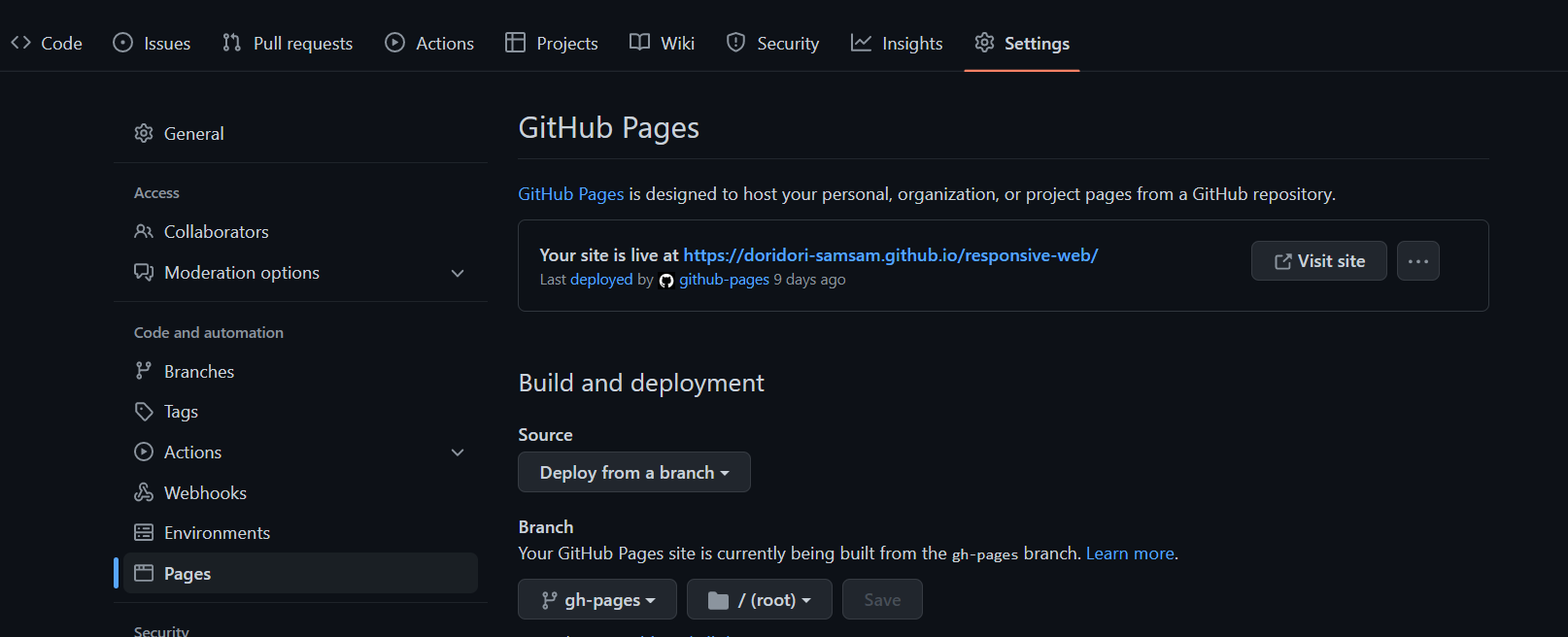Click the Visit site button
Viewport: 1568px width, 637px height.
point(1319,261)
